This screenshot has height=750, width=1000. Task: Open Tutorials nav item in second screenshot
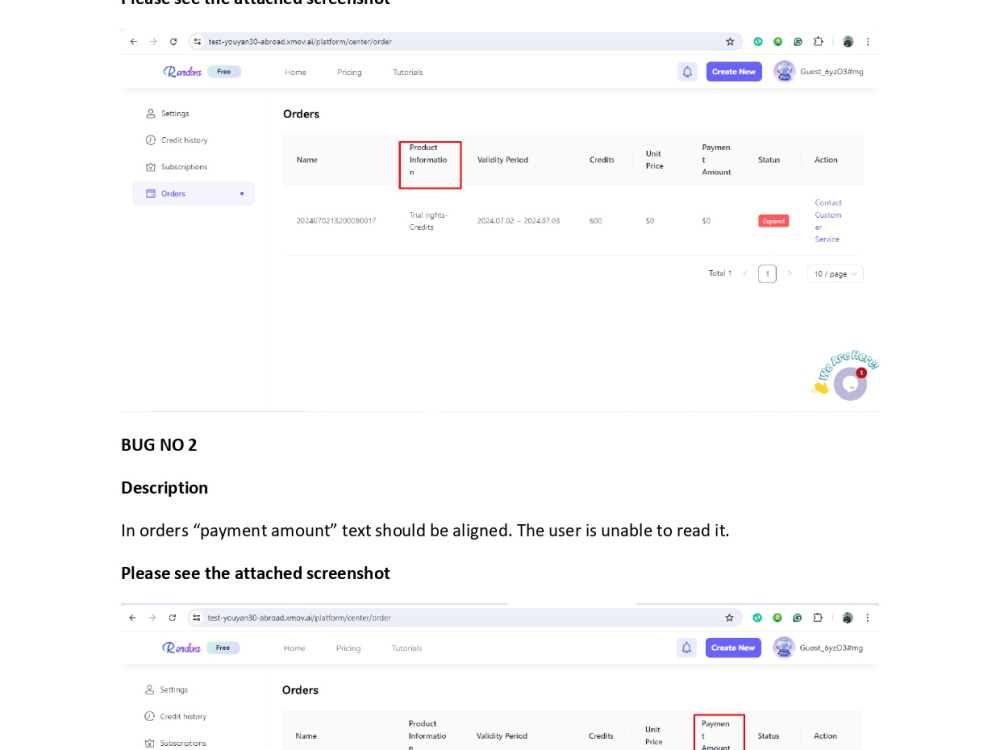pyautogui.click(x=407, y=648)
